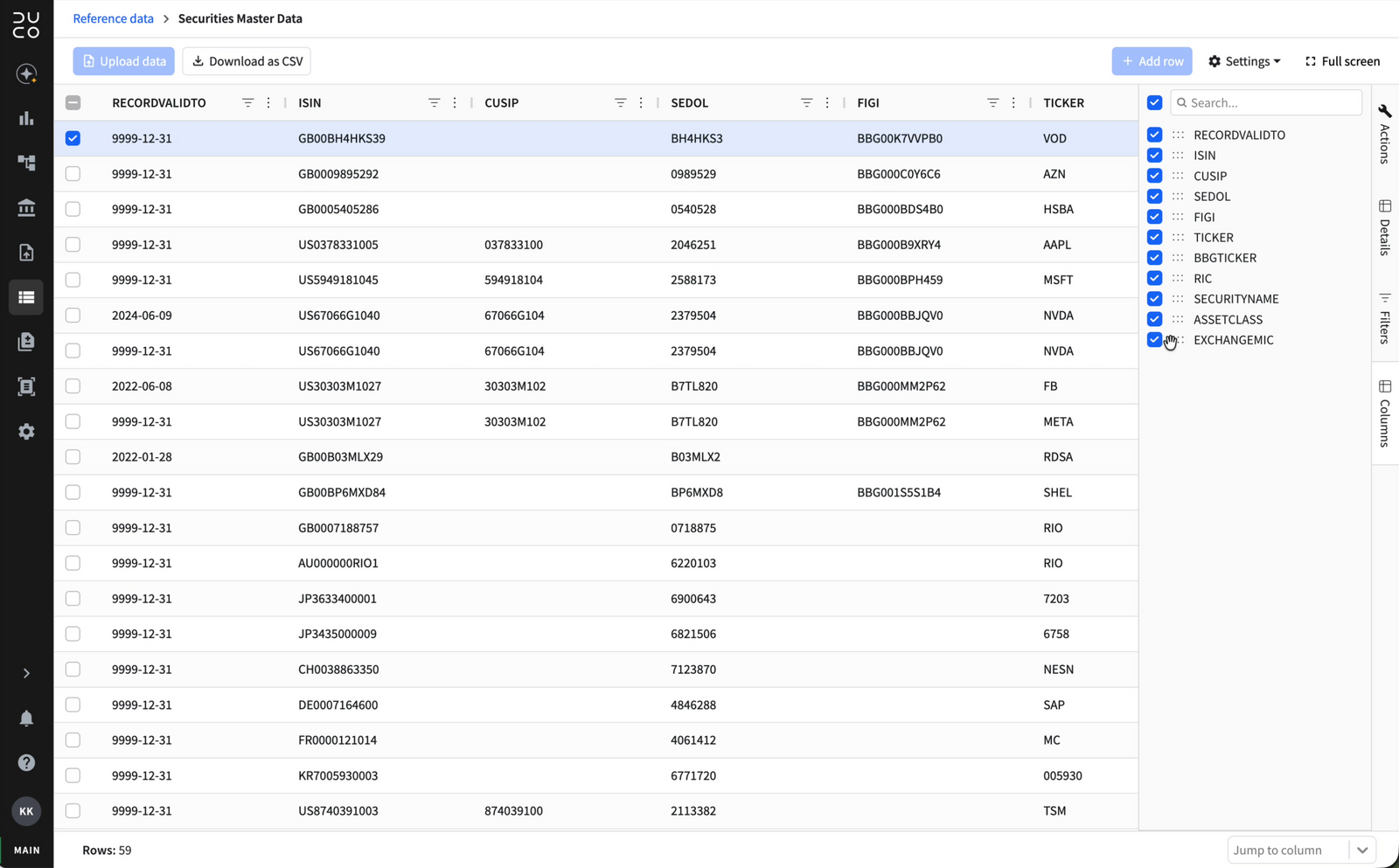Image resolution: width=1399 pixels, height=868 pixels.
Task: Open the FIGI column options menu
Action: (1013, 103)
